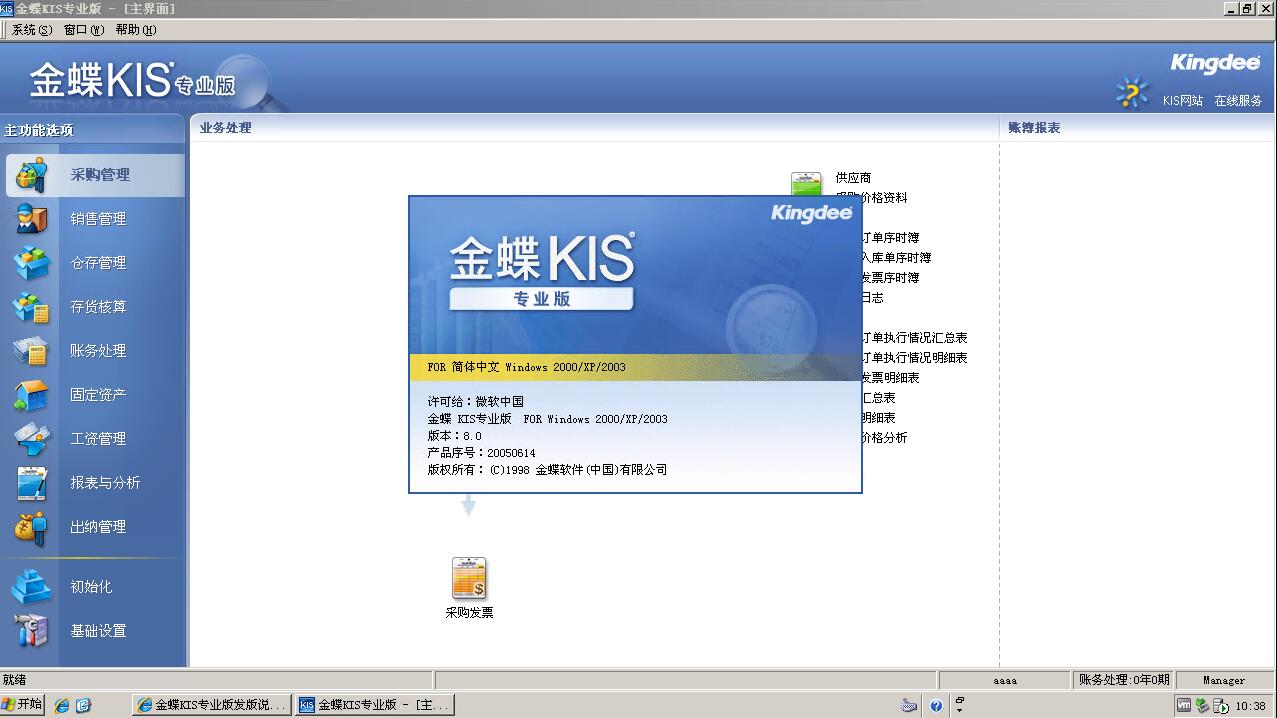Screen dimensions: 1277x718
Task: Click the splash copyright line 金蝶软件(中国)有限公司
Action: tap(547, 470)
